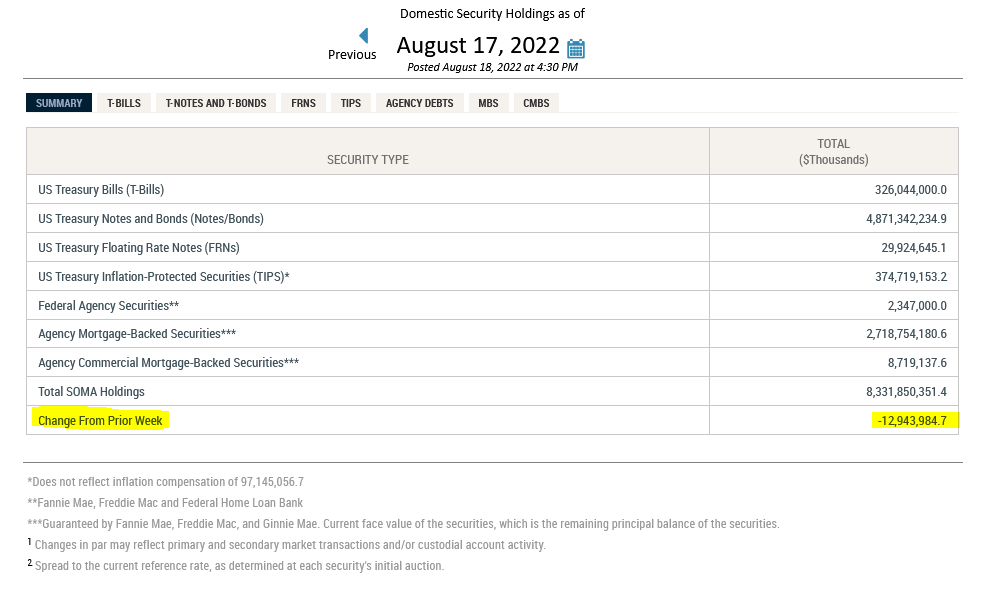Switch to the FRNS tab

coord(303,103)
